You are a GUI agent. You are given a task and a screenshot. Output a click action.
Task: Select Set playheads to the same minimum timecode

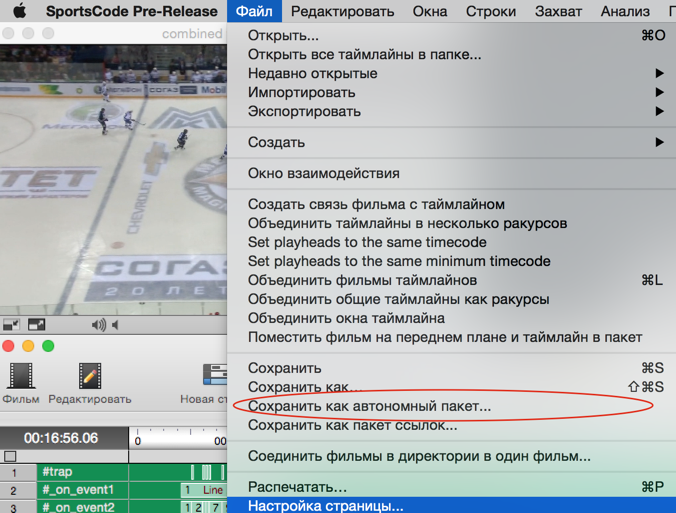[451, 261]
